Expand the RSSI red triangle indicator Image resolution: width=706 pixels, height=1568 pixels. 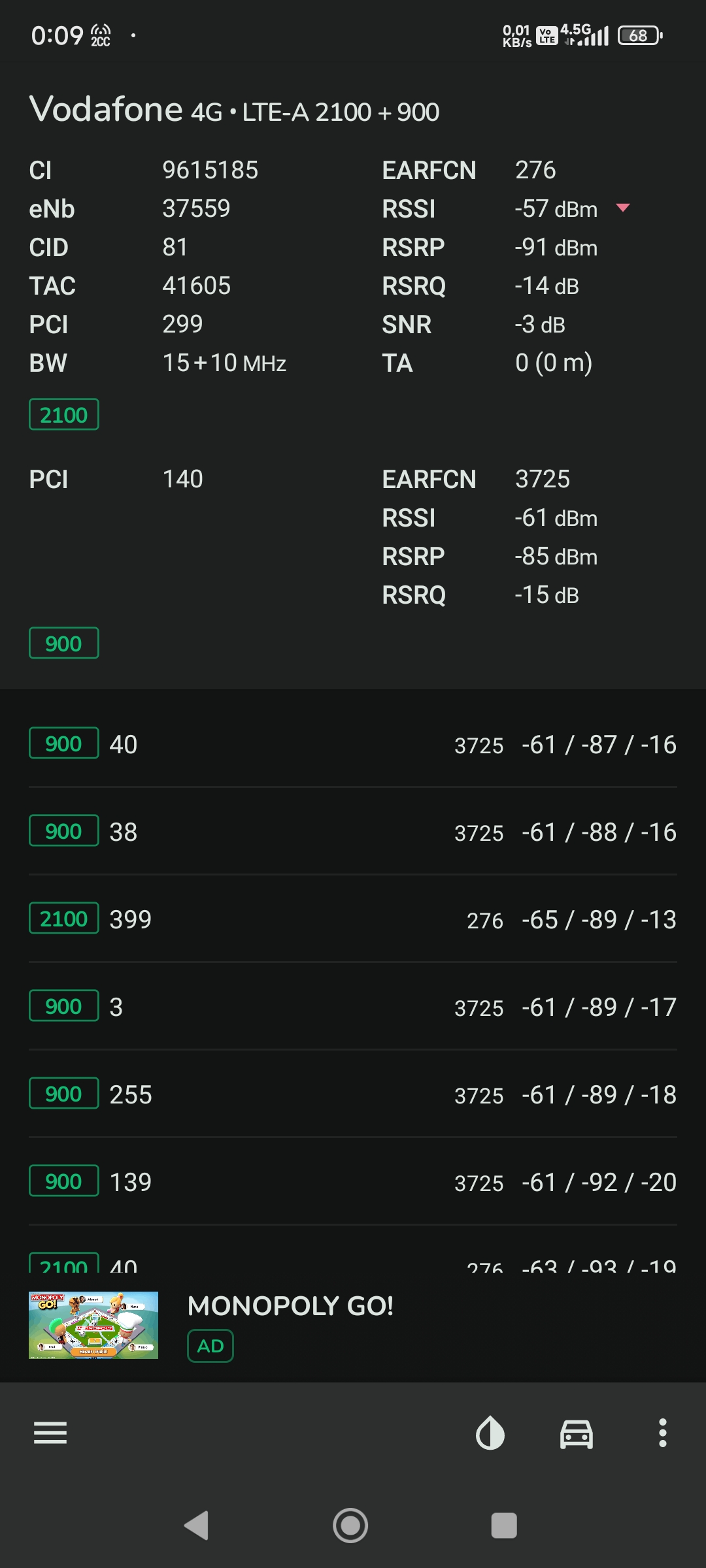(623, 208)
